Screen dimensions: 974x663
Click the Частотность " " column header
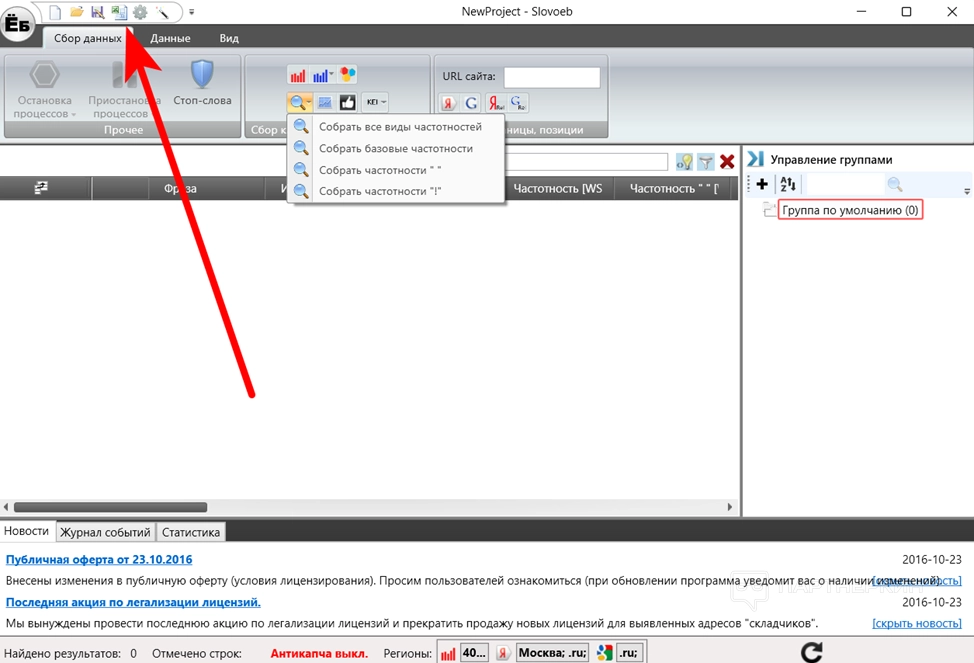[675, 188]
